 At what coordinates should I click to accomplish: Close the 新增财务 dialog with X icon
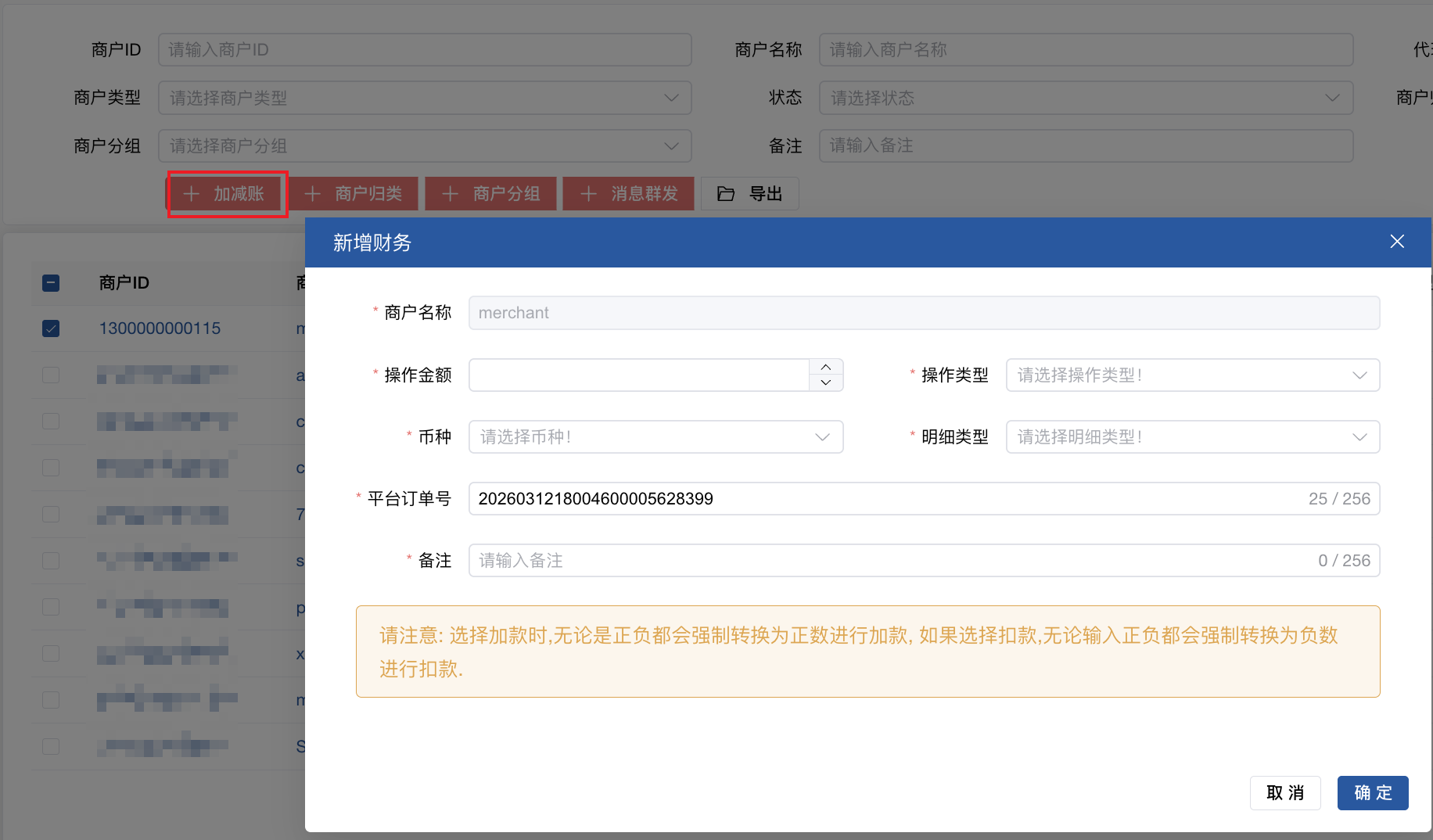(x=1397, y=242)
